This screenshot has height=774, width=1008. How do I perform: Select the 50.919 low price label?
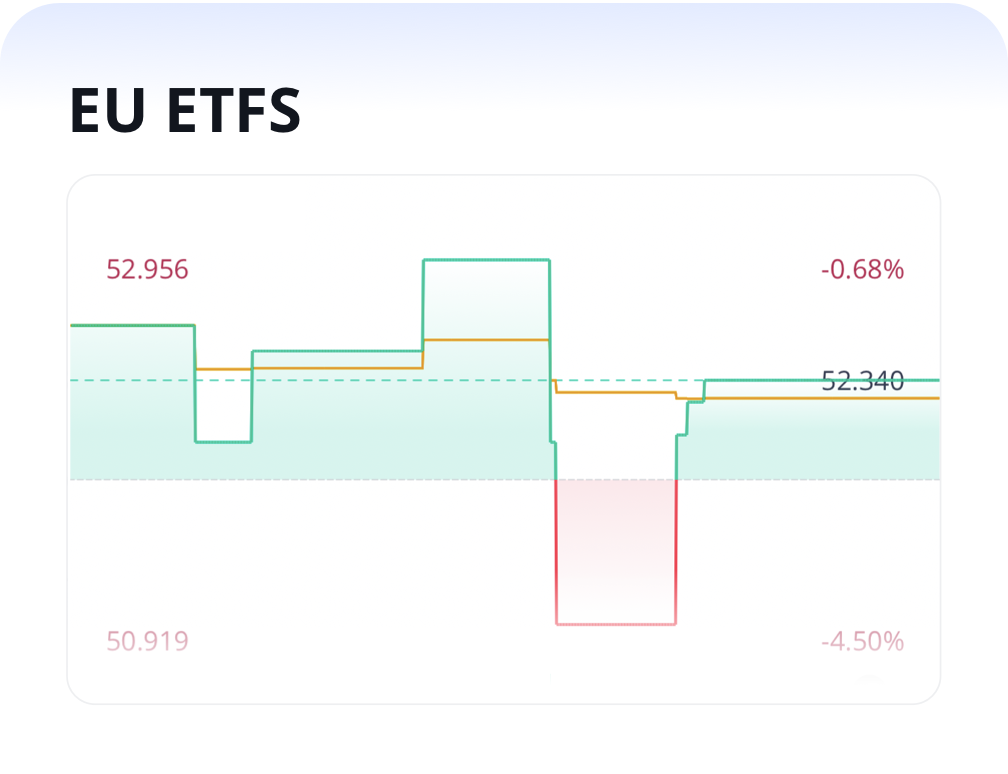(x=147, y=642)
